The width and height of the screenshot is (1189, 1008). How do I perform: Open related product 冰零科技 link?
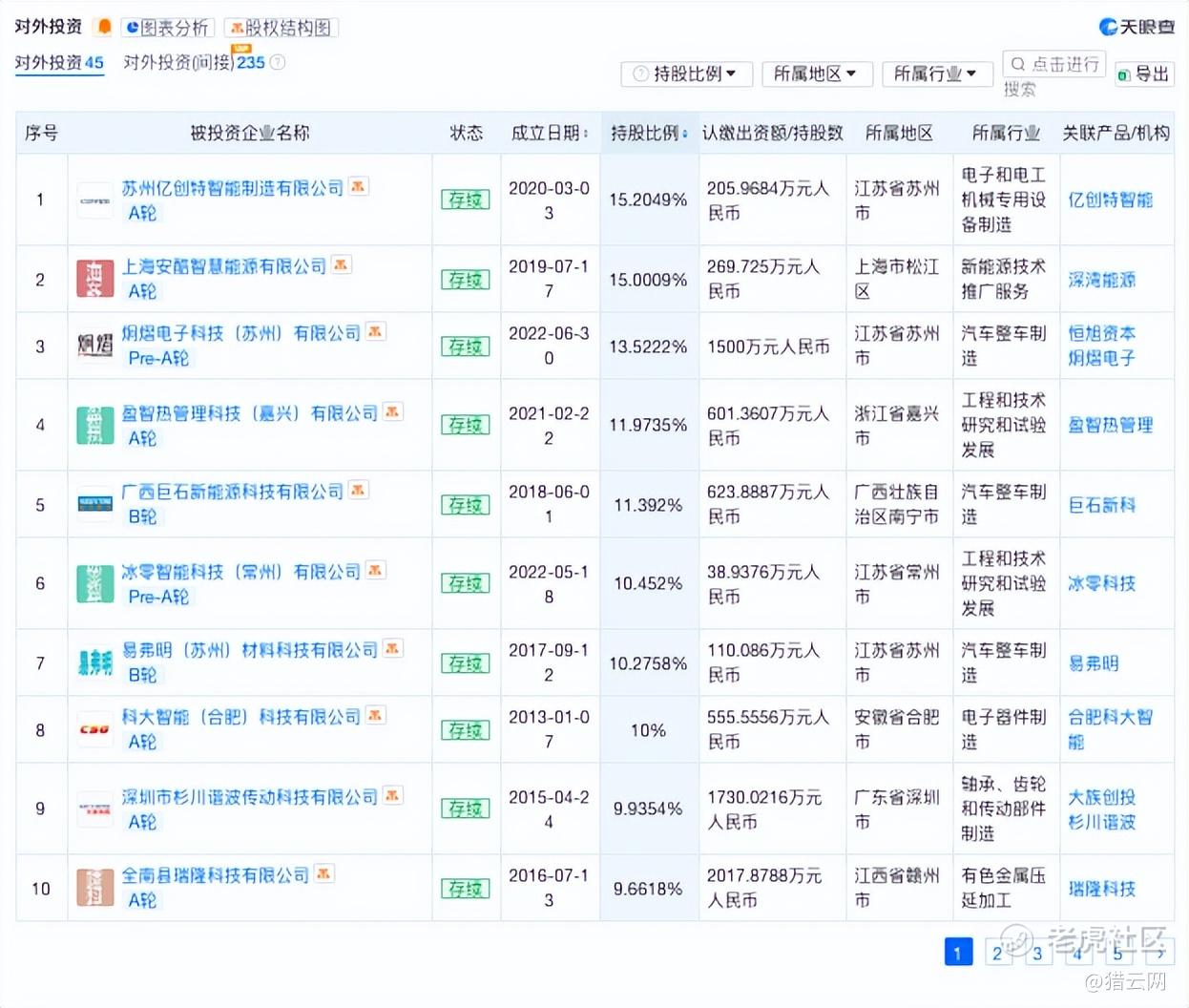pos(1101,583)
